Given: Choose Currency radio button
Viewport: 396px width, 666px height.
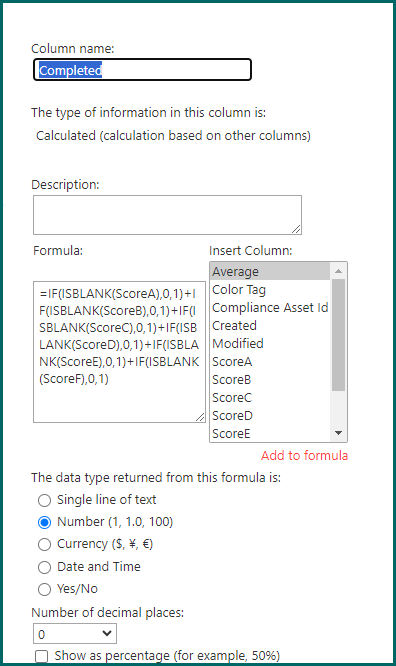Looking at the screenshot, I should [45, 545].
